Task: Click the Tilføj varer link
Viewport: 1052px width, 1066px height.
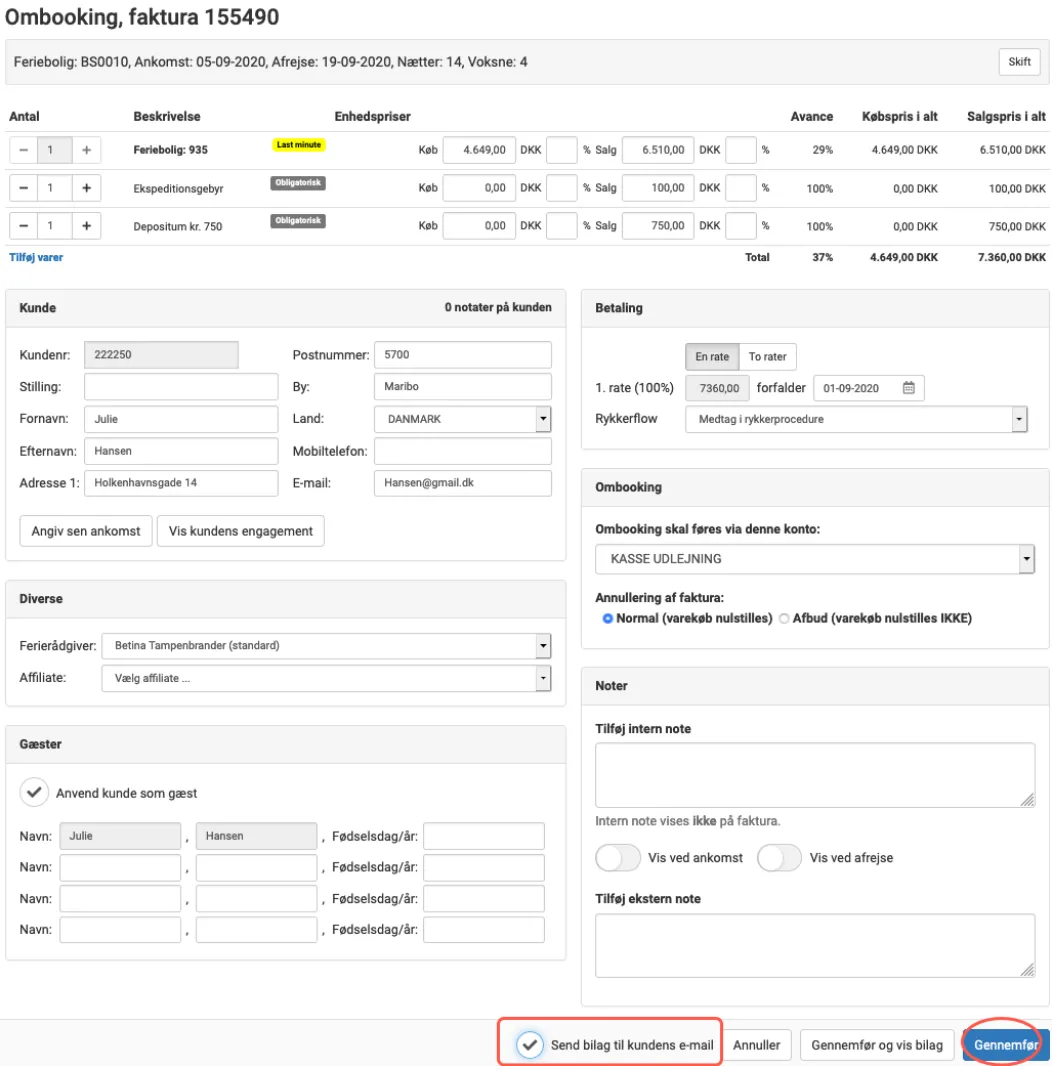Action: point(36,257)
